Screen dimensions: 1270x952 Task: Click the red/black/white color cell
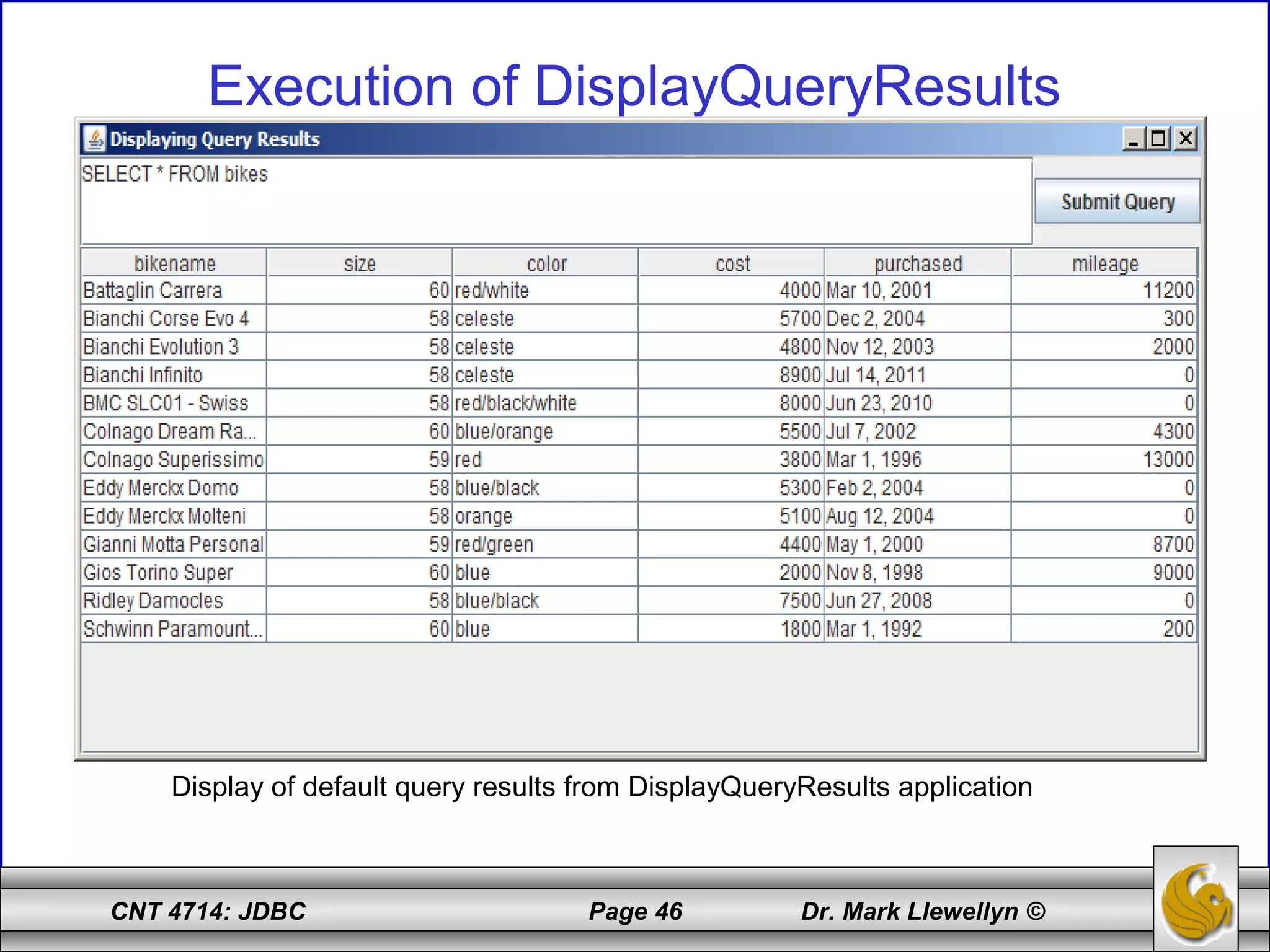click(546, 403)
